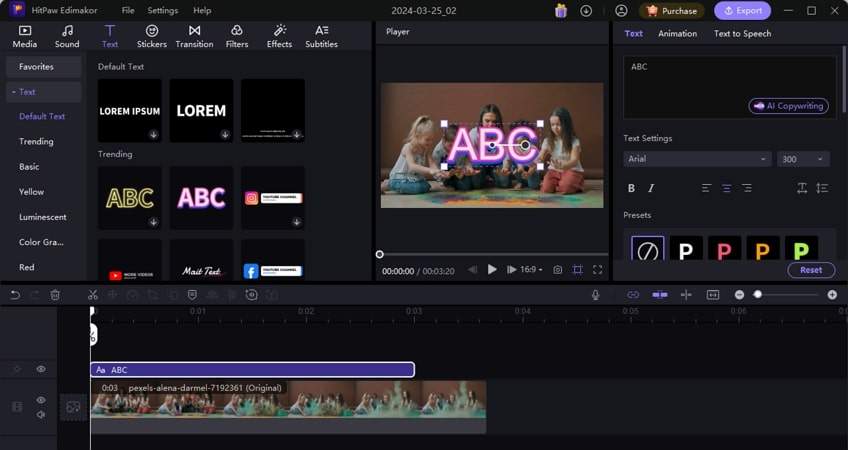Select the ABC text clip on timeline
This screenshot has height=450, width=848.
coord(253,370)
